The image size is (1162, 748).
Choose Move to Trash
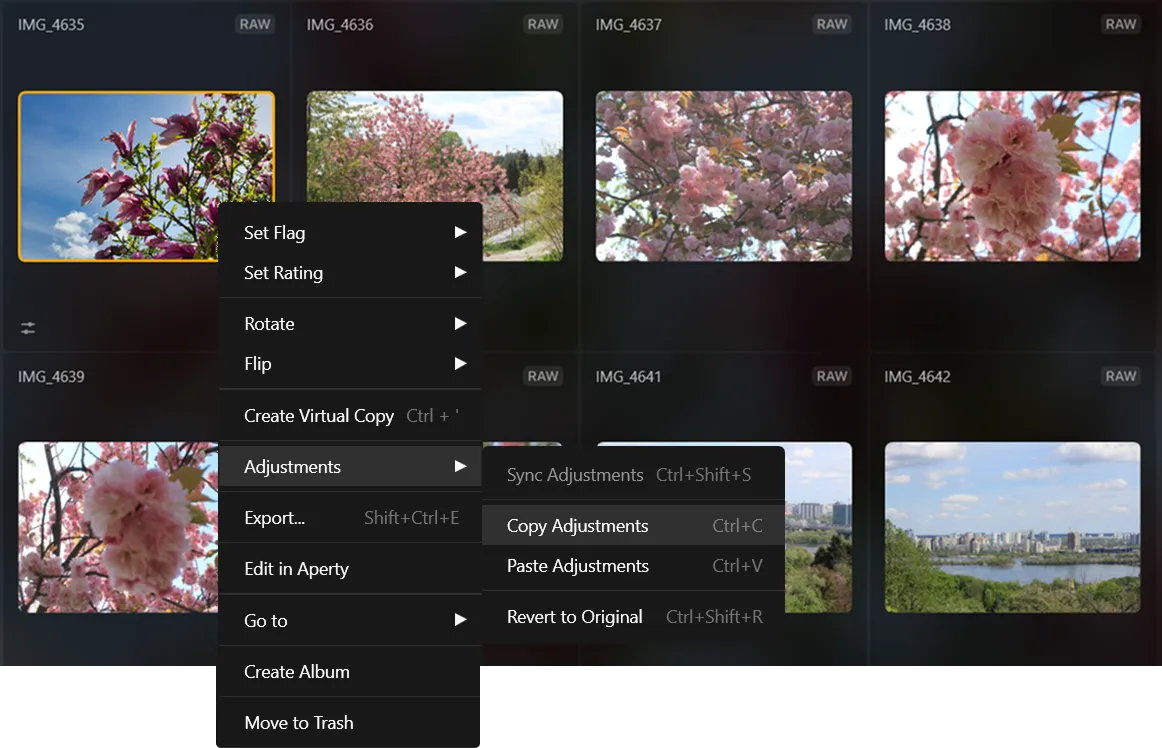(x=350, y=723)
